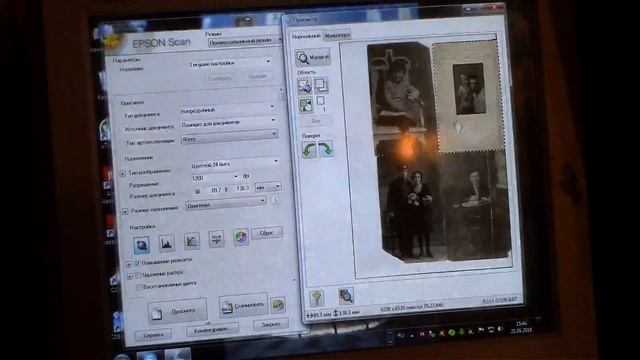
Task: Click the volume icon in system tray
Action: click(500, 329)
